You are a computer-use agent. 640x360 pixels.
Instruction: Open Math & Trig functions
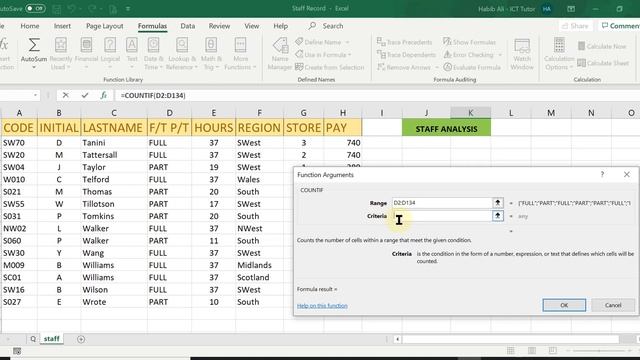click(x=211, y=54)
